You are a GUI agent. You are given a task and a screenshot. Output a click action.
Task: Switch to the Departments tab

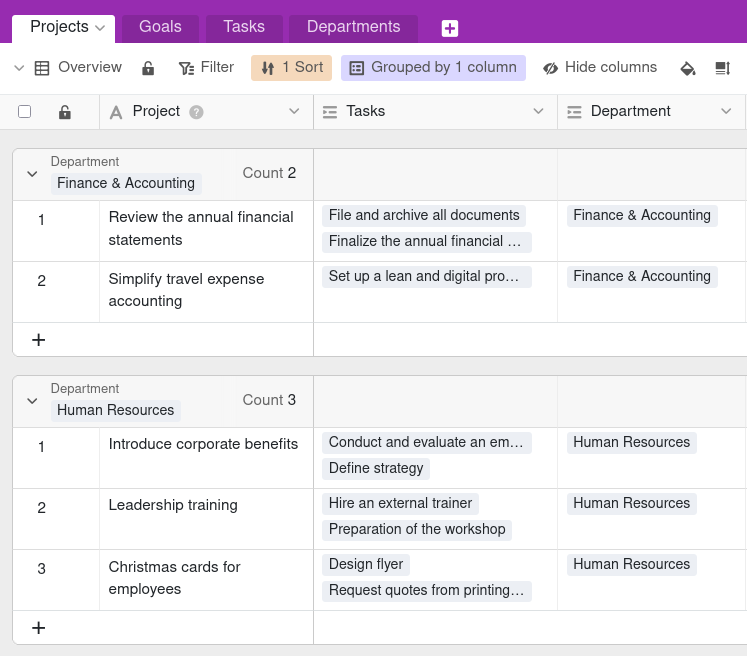pyautogui.click(x=353, y=27)
